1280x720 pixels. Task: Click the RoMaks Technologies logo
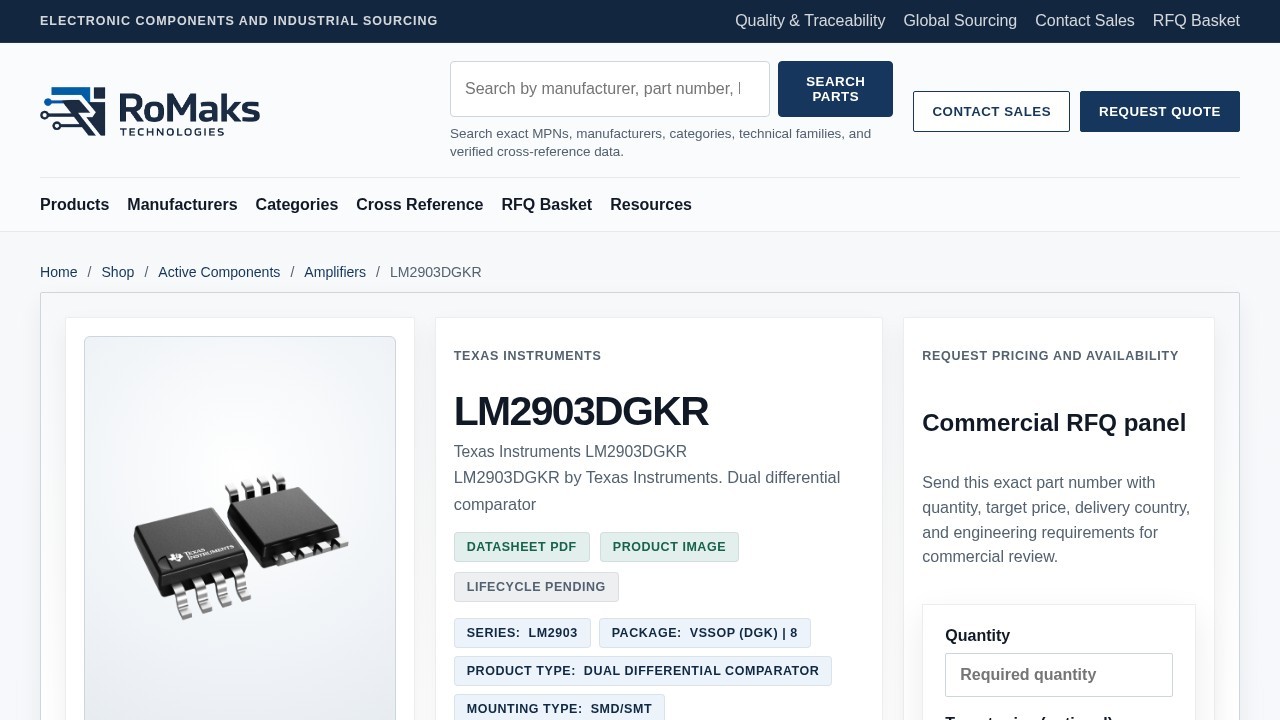[x=150, y=111]
